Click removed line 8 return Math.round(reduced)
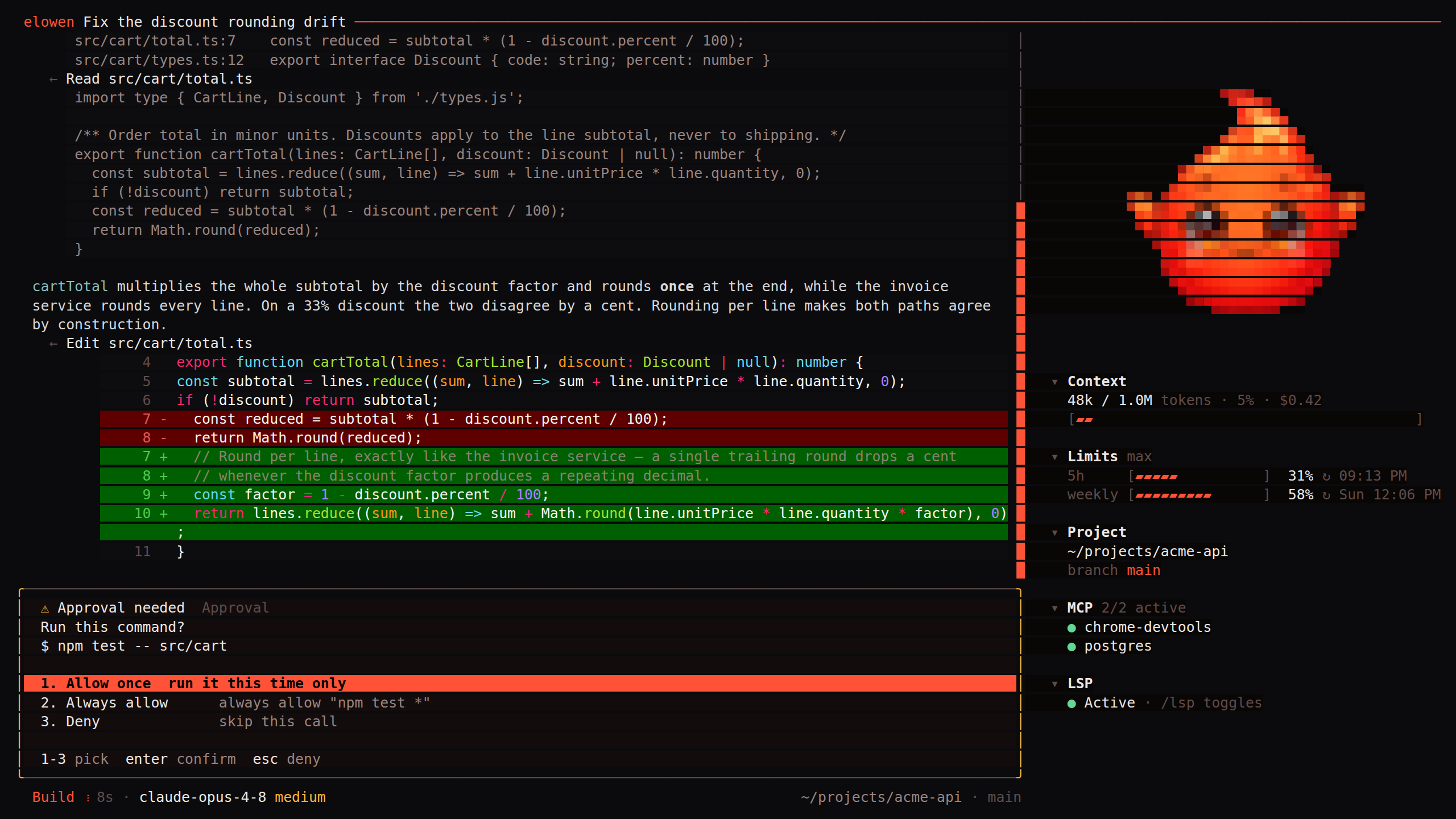1456x819 pixels. (554, 438)
